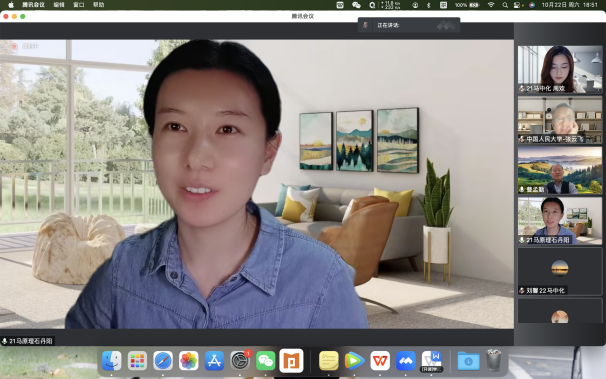Open Tencent Meeting from the Dock
Screen dimensions: 606x379
click(x=405, y=361)
